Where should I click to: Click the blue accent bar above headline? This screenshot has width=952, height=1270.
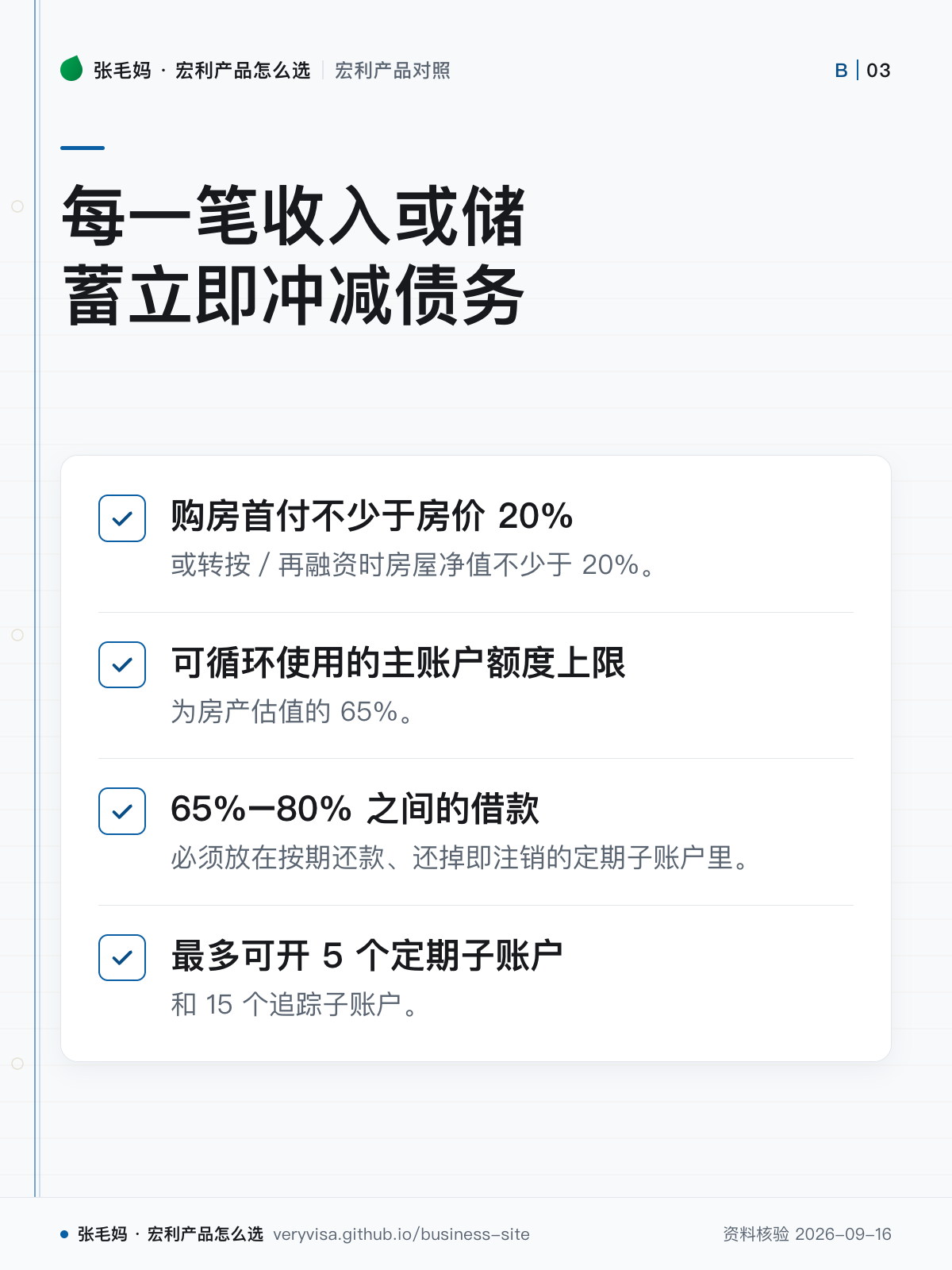[83, 148]
